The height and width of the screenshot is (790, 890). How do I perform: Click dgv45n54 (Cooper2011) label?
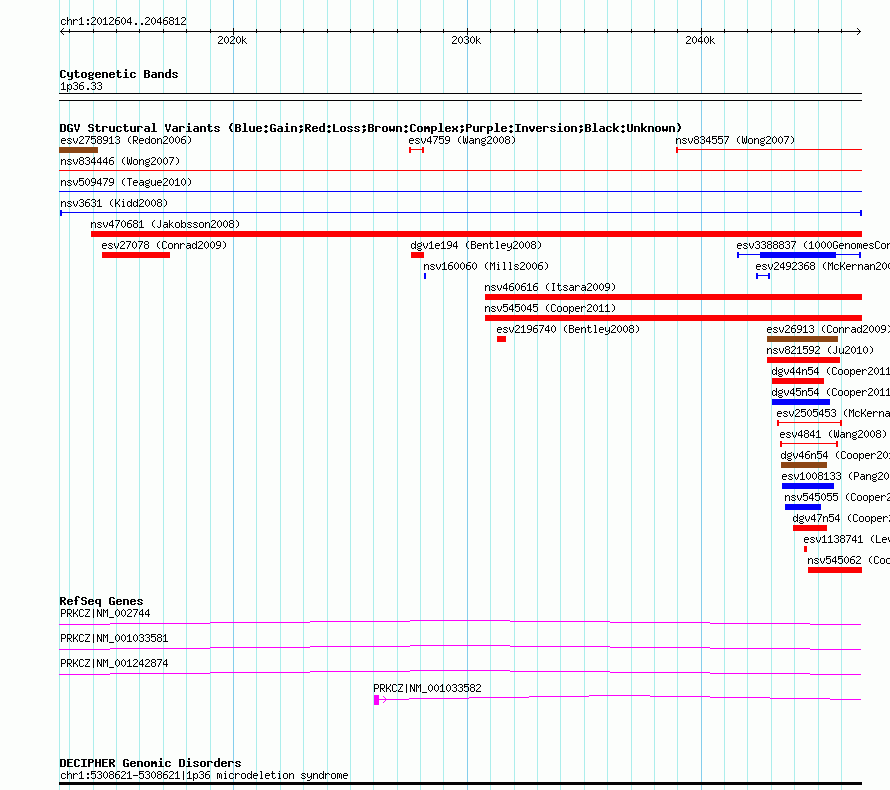(830, 392)
